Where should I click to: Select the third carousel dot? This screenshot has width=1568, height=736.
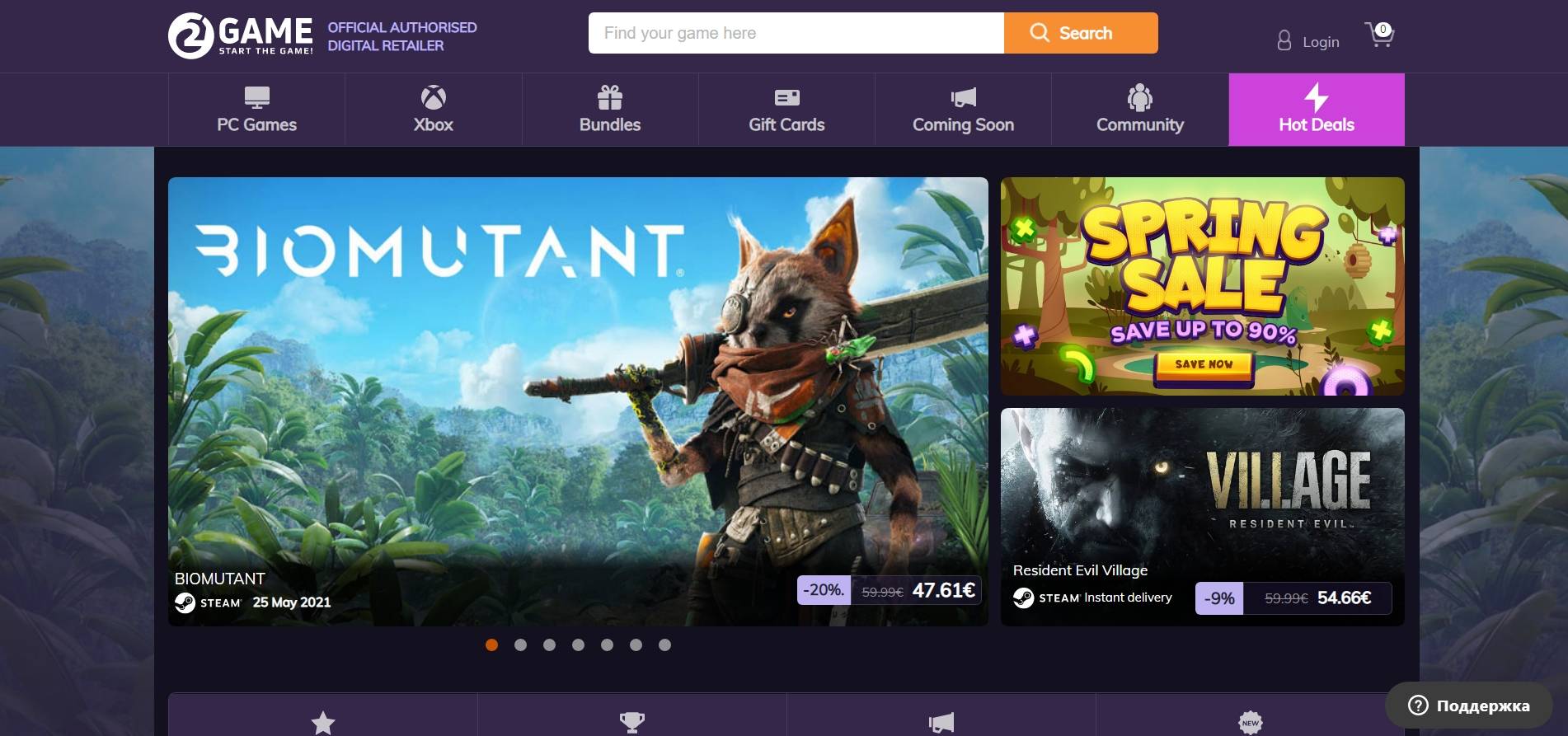(550, 645)
